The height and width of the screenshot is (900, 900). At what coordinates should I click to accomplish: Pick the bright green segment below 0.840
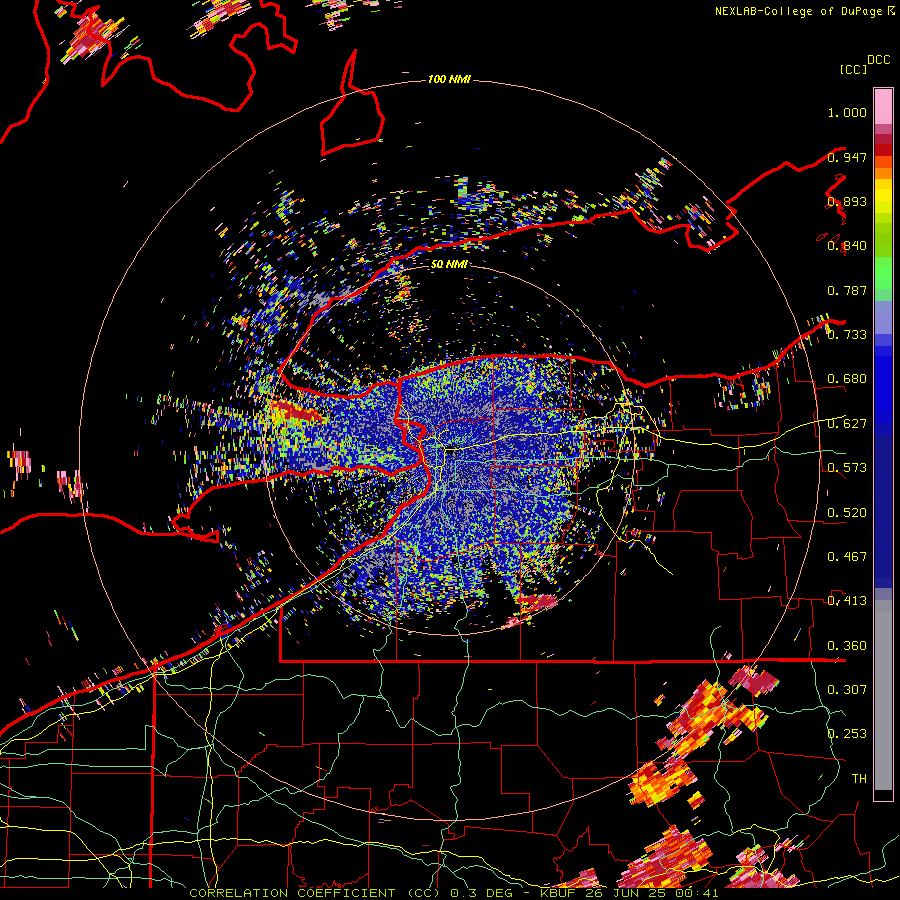click(883, 273)
